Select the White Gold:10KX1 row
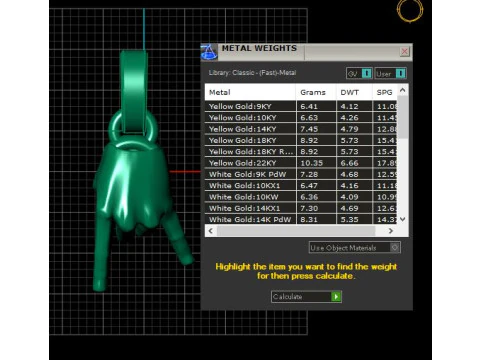The image size is (480, 360). [x=301, y=186]
